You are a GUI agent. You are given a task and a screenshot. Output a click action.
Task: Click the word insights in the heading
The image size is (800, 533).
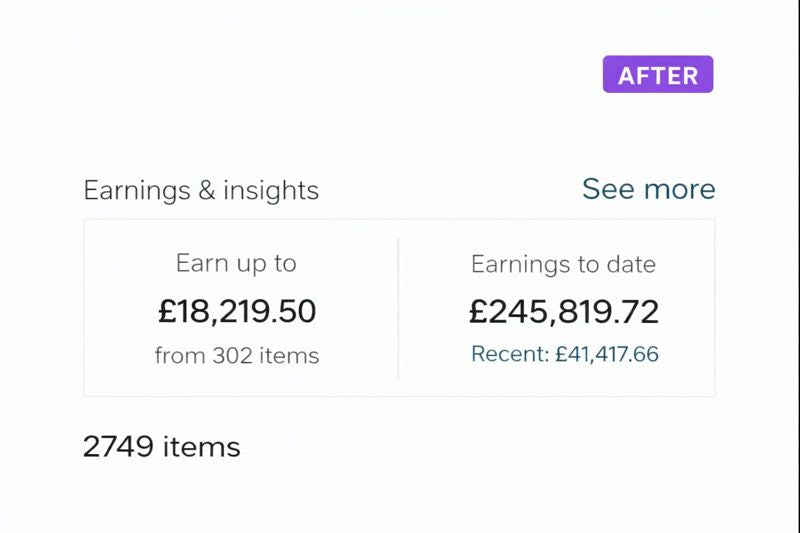(x=271, y=190)
